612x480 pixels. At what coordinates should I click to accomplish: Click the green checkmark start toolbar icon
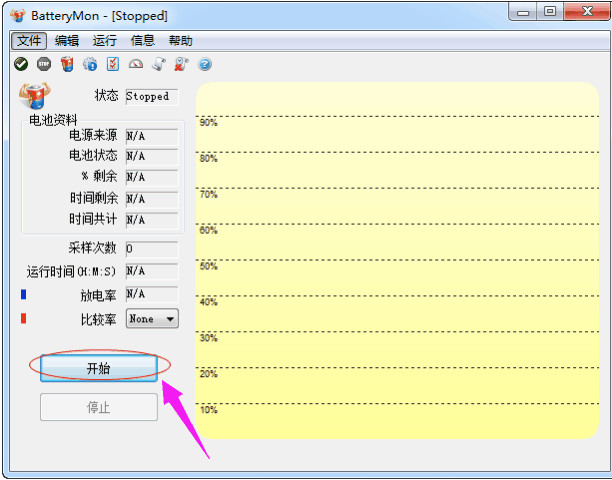(21, 64)
